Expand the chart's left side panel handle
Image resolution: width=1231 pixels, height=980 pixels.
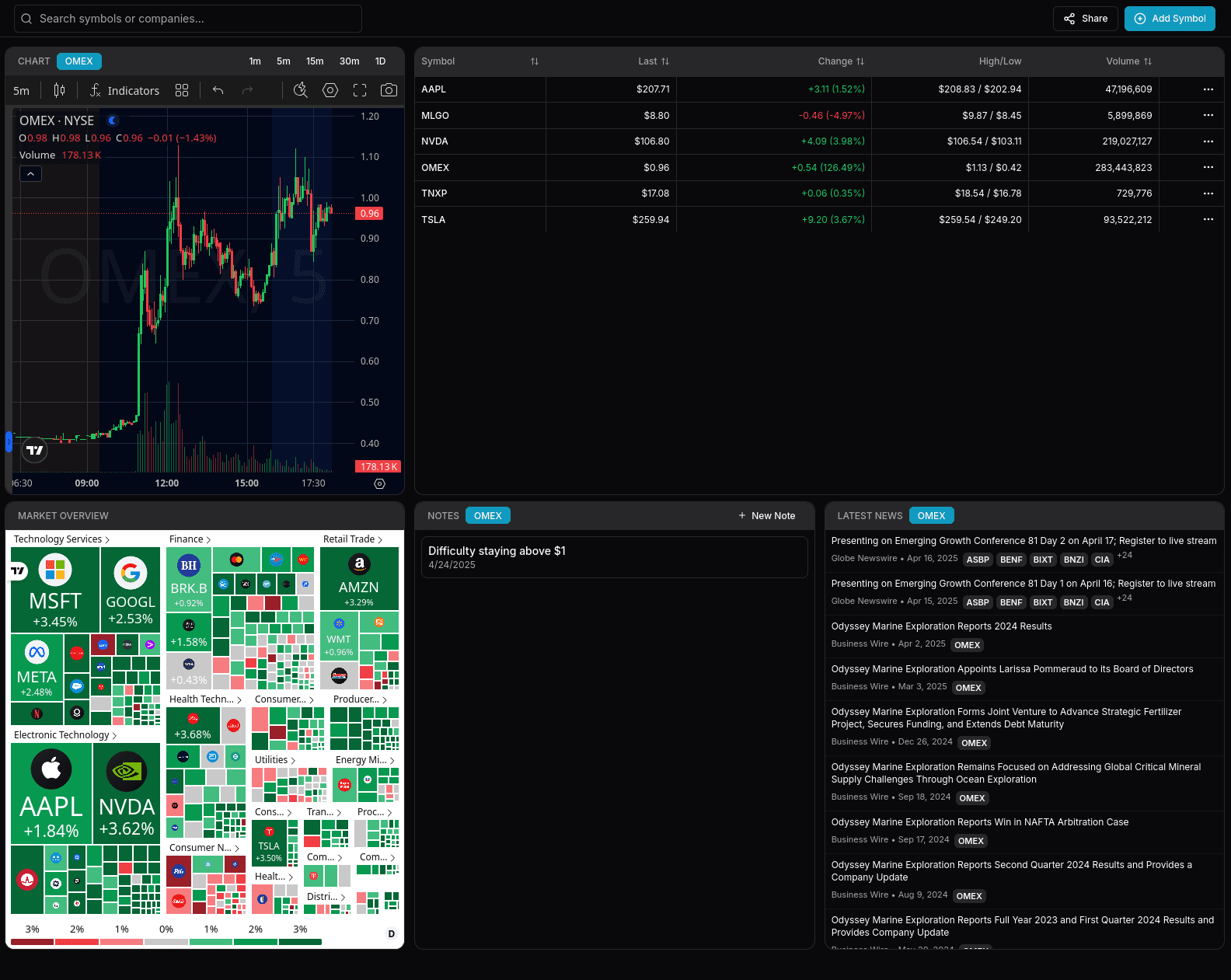[x=9, y=441]
